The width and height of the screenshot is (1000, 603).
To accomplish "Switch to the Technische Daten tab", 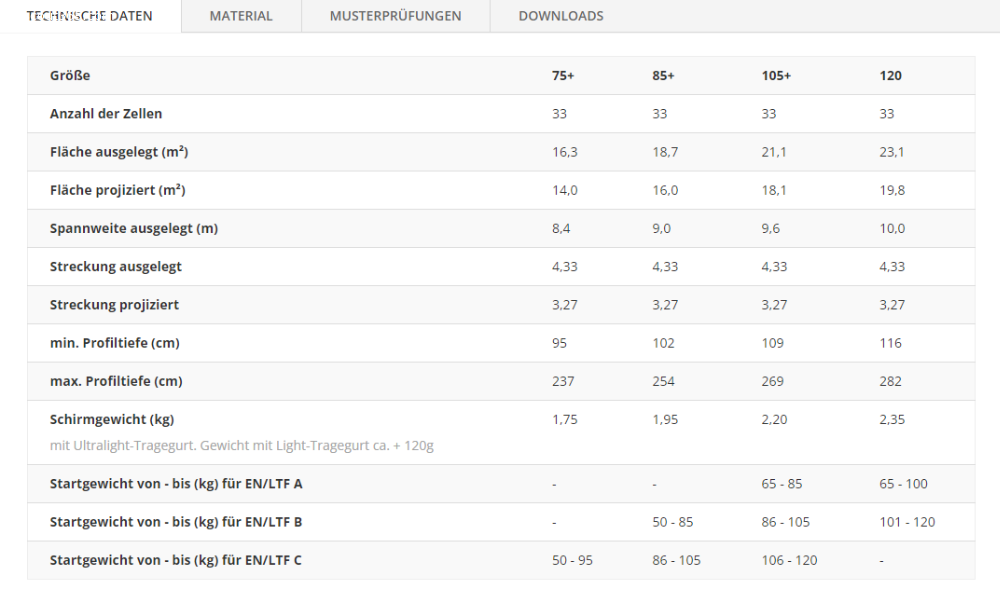I will (x=90, y=16).
